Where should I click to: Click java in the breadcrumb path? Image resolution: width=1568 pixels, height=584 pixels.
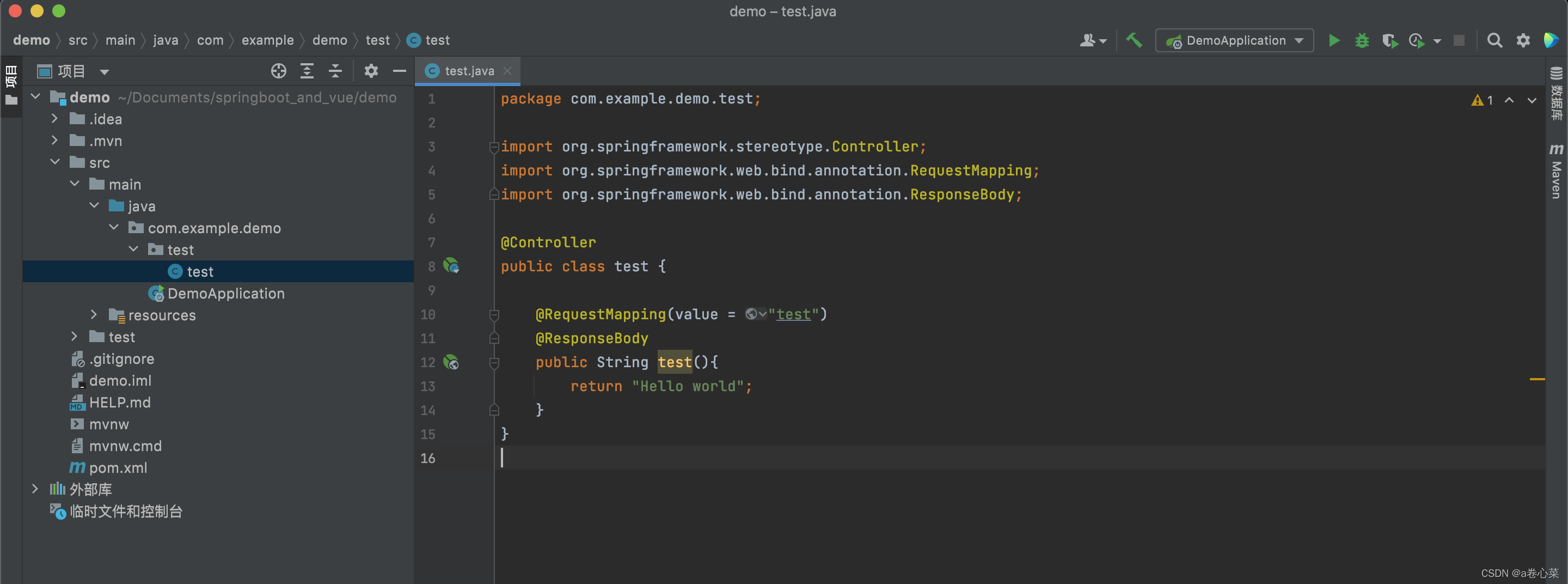tap(166, 40)
